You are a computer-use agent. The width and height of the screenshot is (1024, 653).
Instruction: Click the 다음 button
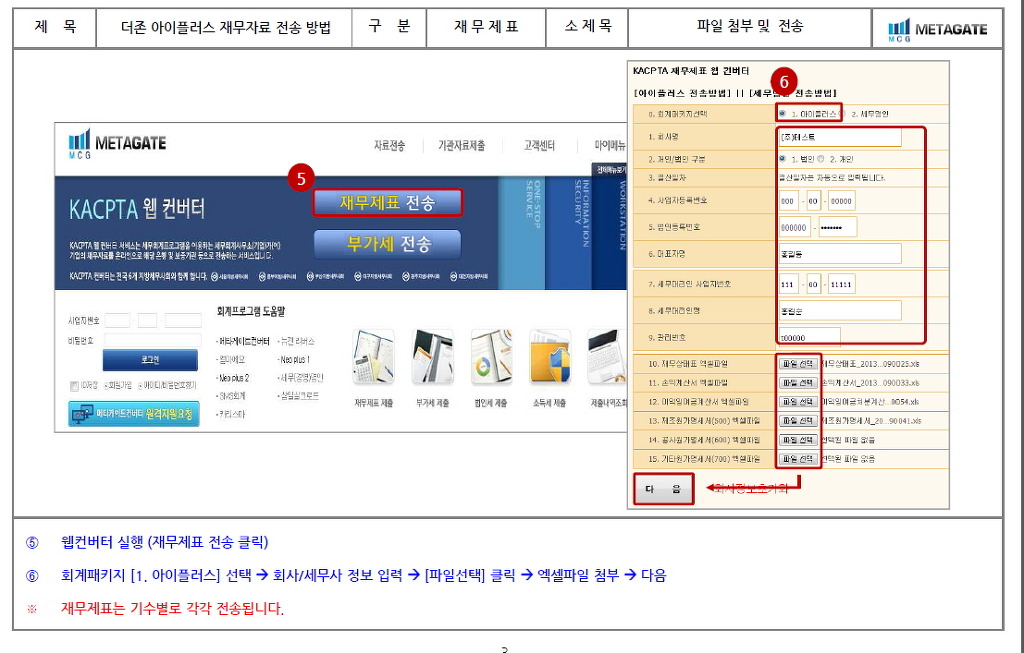tap(664, 488)
